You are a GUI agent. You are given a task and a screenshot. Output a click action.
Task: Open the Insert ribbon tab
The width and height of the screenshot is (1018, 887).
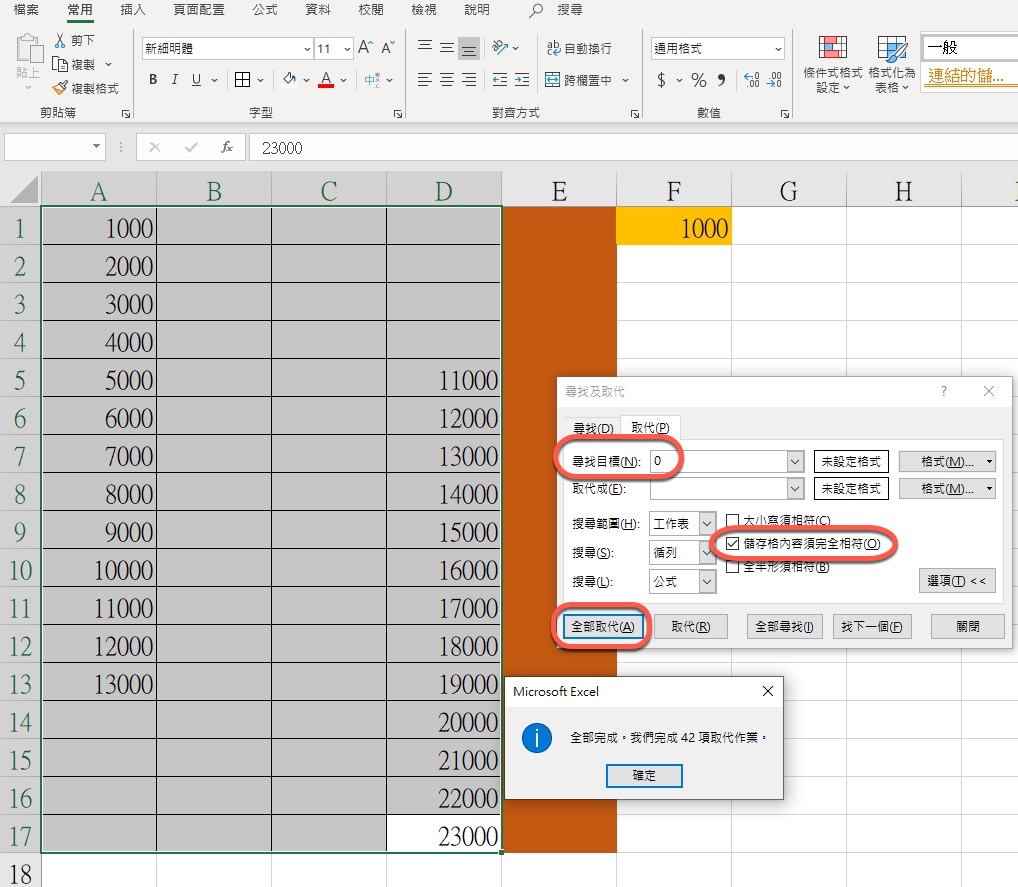(132, 10)
